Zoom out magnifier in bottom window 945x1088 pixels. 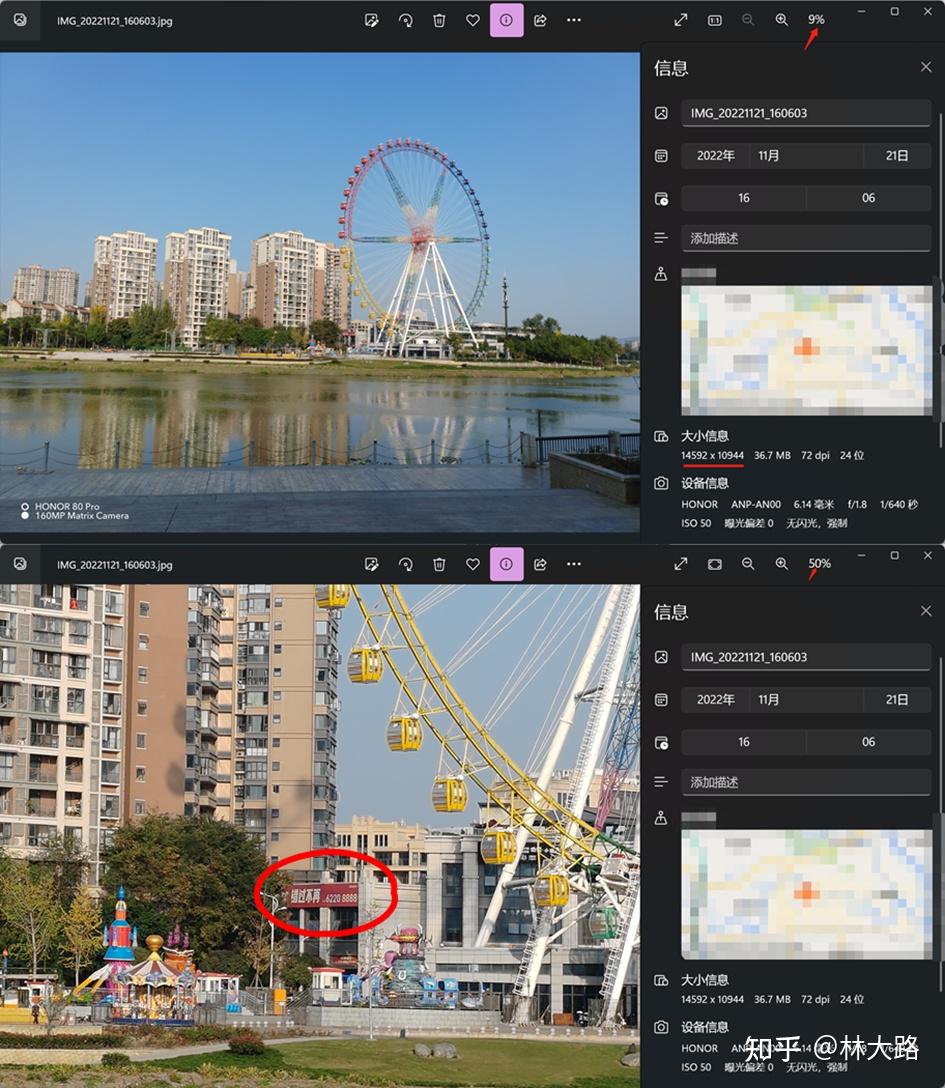point(748,564)
